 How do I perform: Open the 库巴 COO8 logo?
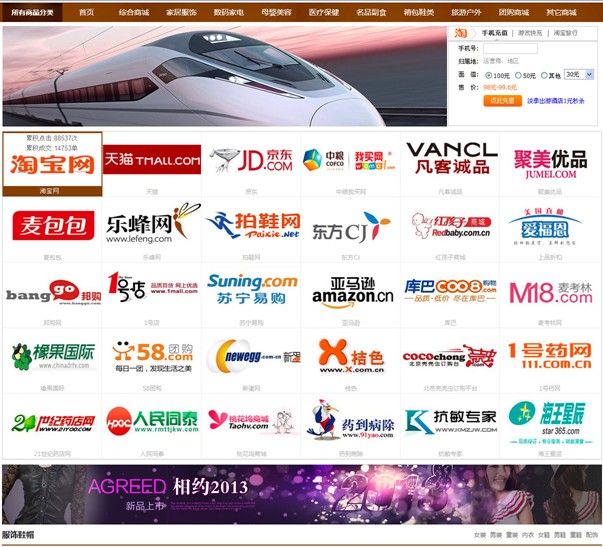(x=450, y=290)
